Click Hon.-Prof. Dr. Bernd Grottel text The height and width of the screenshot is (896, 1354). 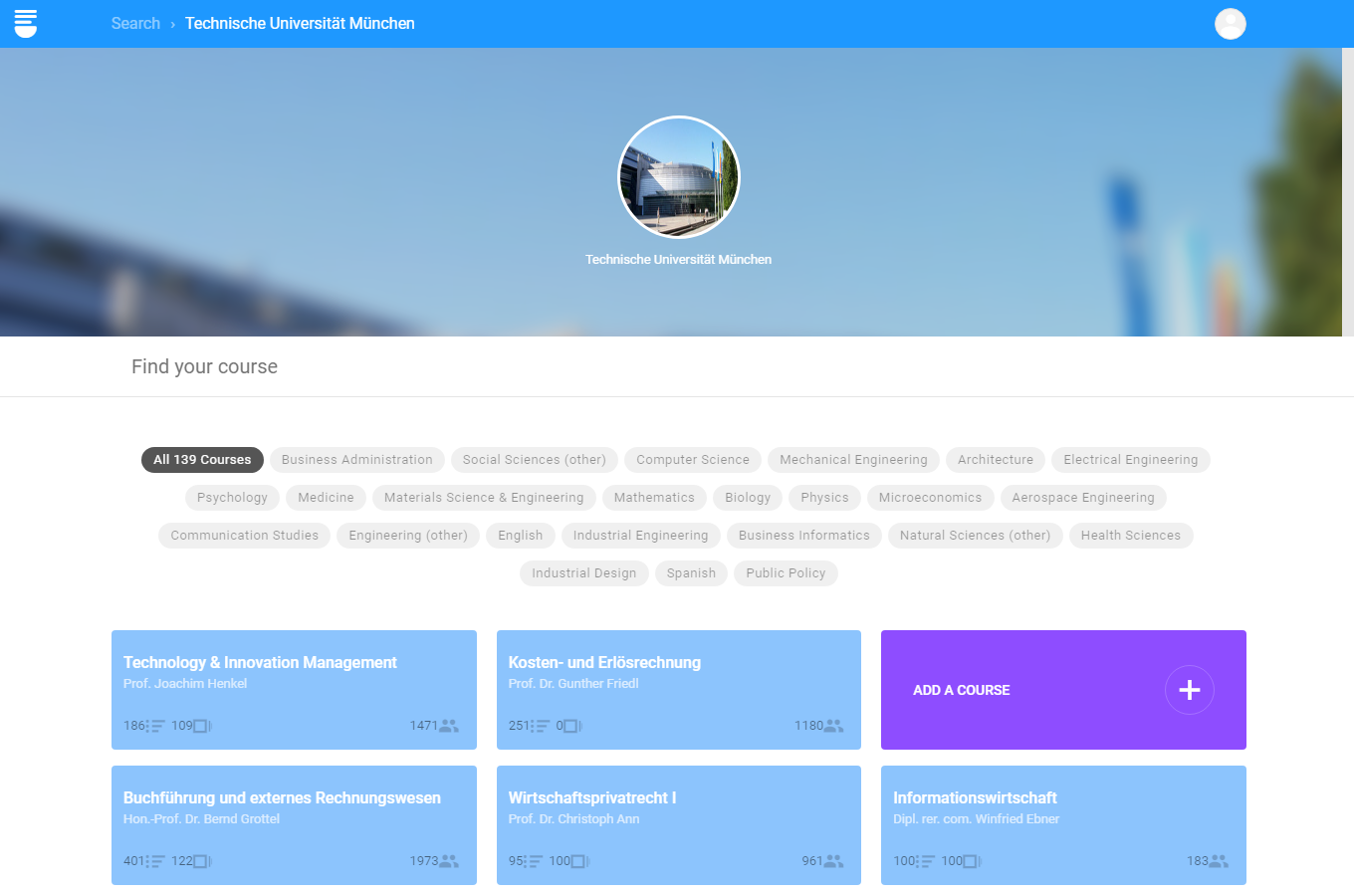(201, 819)
